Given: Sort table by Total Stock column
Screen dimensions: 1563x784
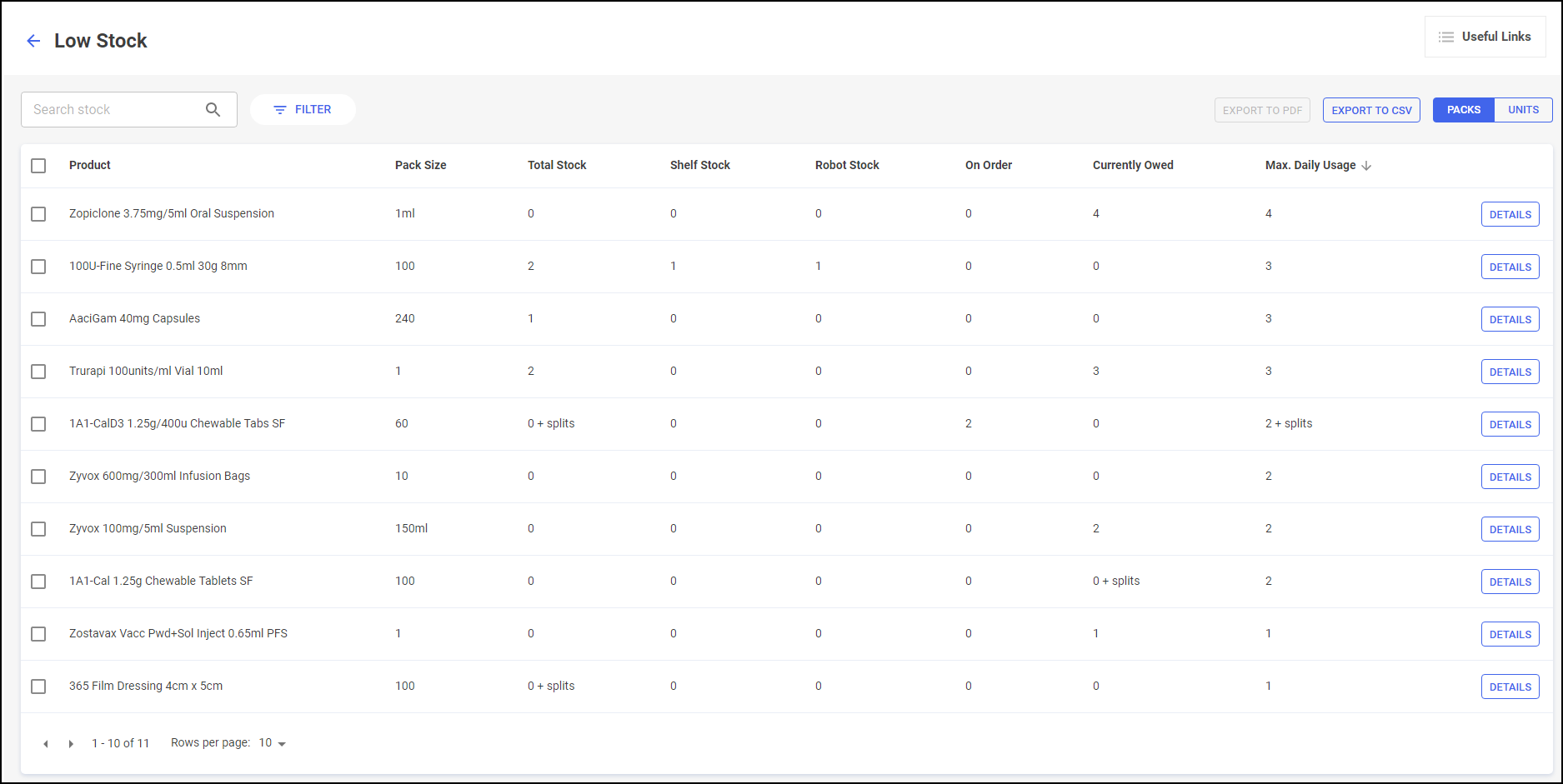Looking at the screenshot, I should tap(557, 166).
